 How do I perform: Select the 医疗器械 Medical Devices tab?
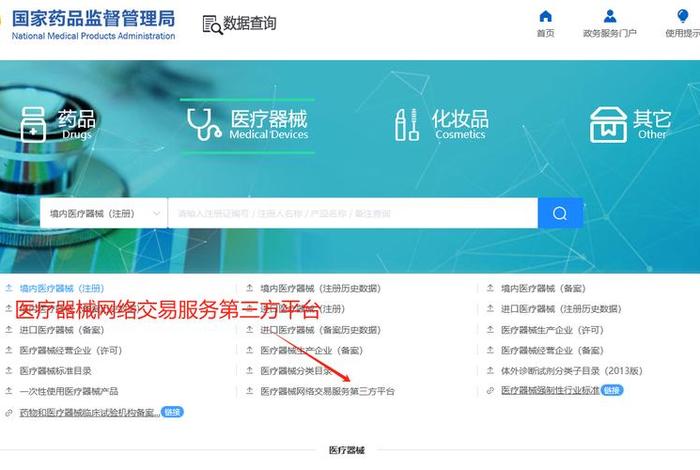coord(248,125)
